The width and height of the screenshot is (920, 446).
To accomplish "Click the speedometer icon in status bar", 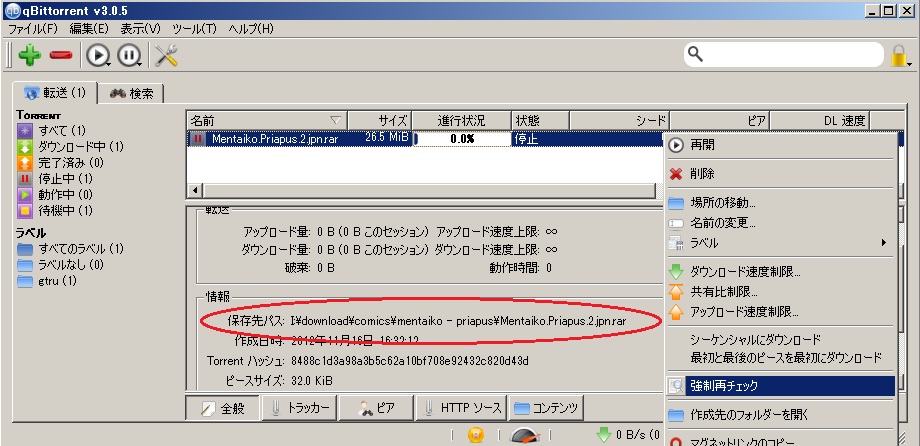I will tap(525, 436).
